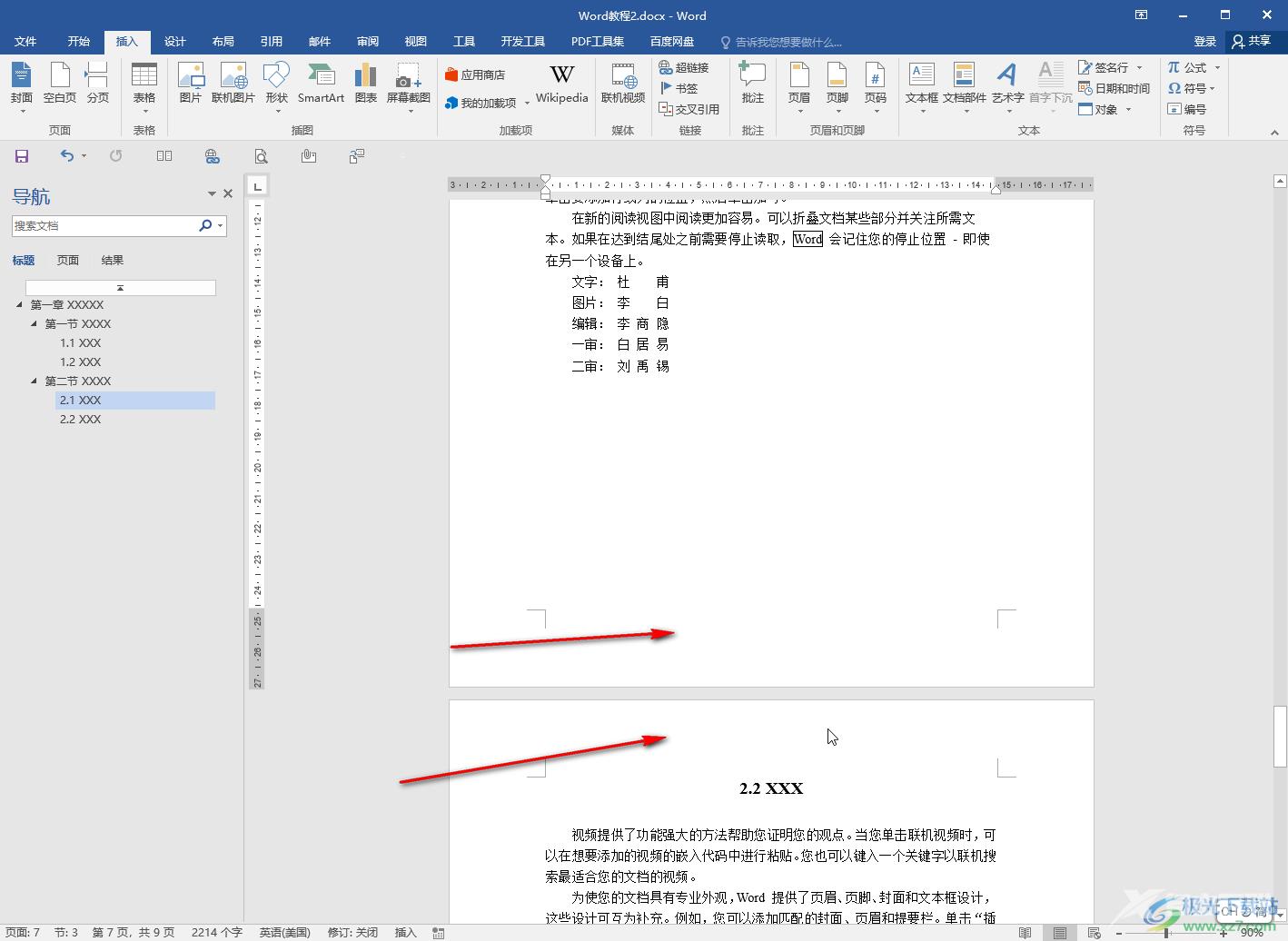
Task: Switch to web layout view
Action: pos(1094,932)
